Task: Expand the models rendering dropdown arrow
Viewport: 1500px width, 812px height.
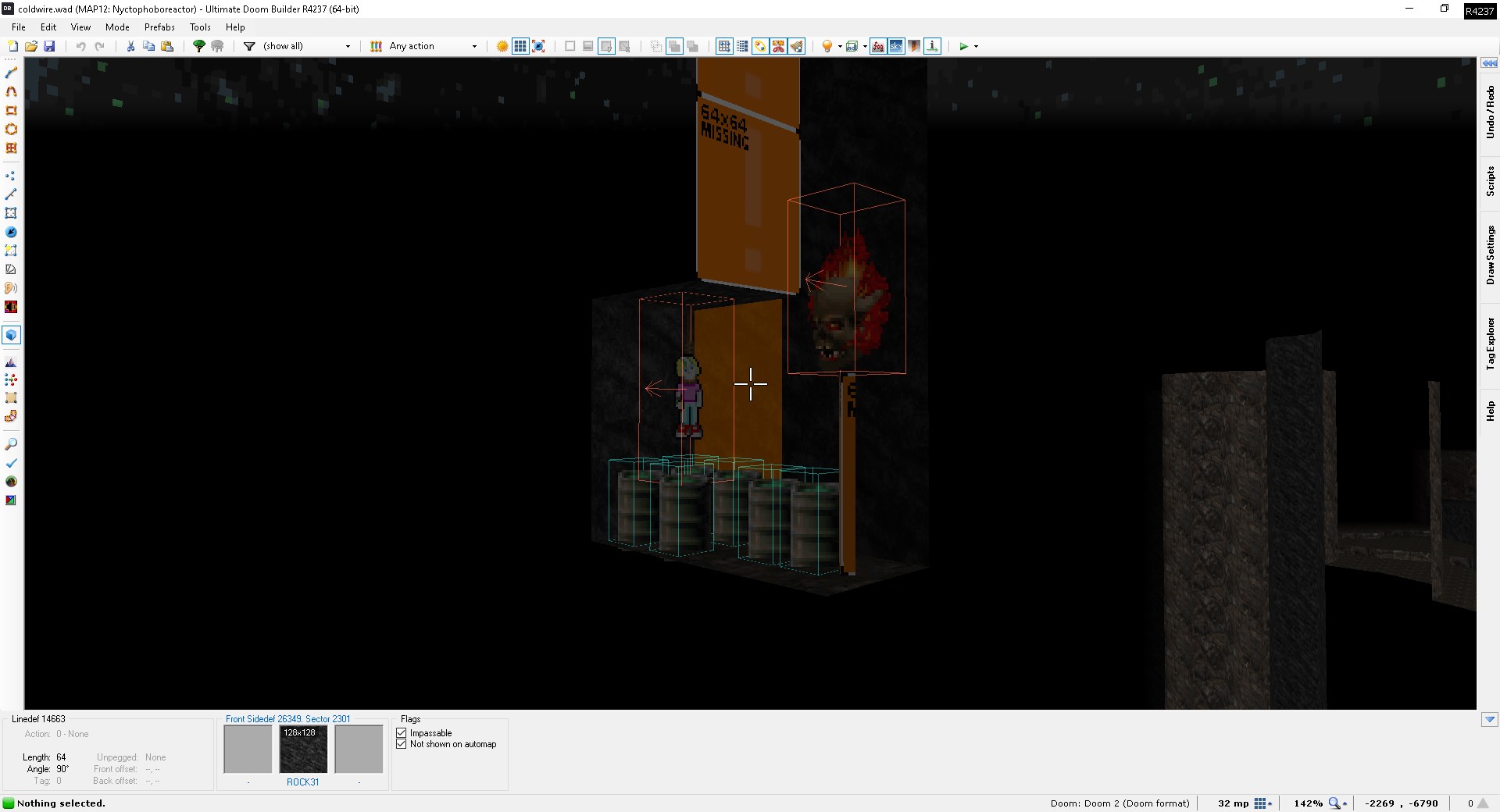Action: (x=865, y=46)
